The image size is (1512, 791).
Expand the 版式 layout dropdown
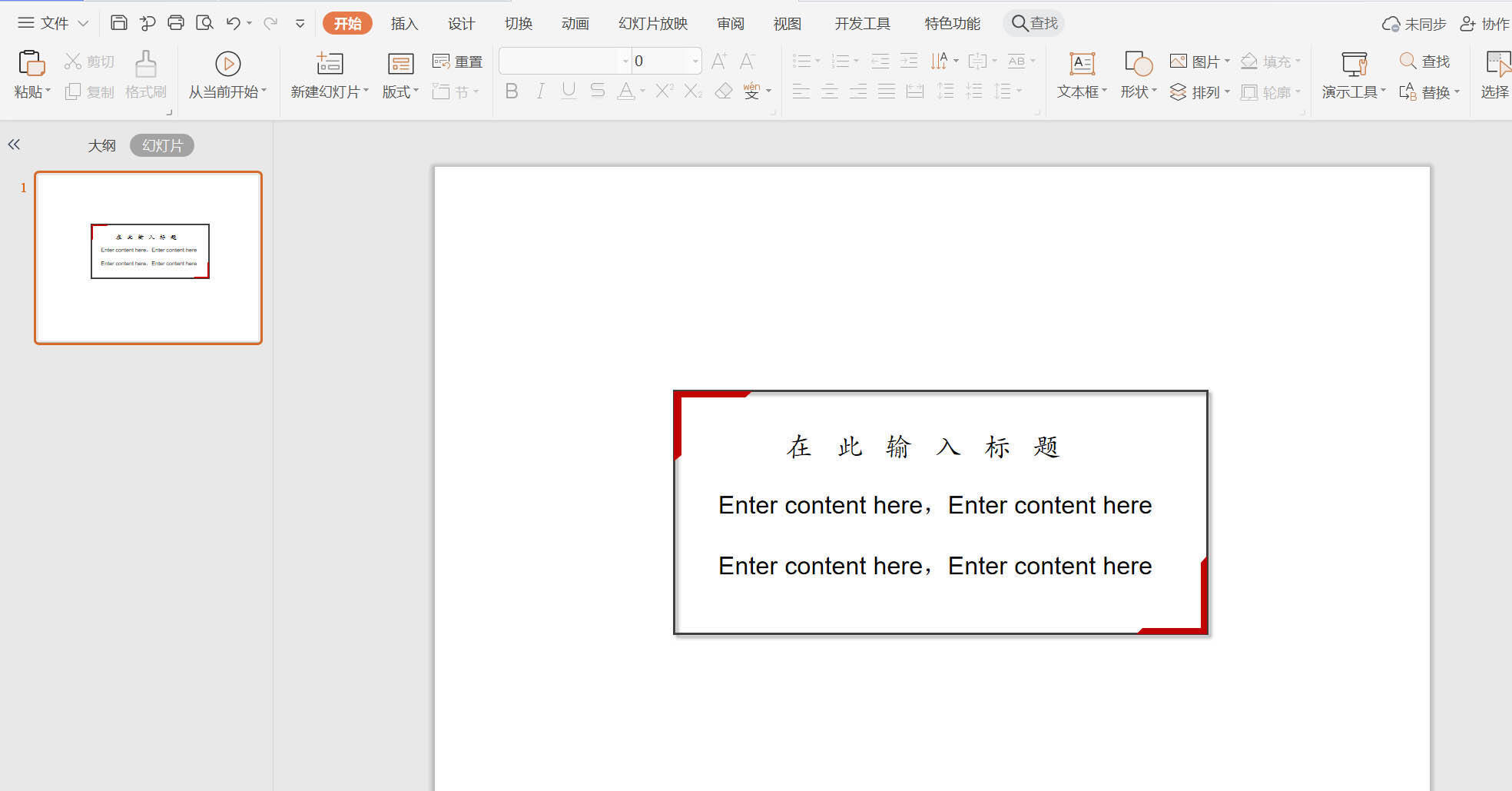[x=400, y=91]
